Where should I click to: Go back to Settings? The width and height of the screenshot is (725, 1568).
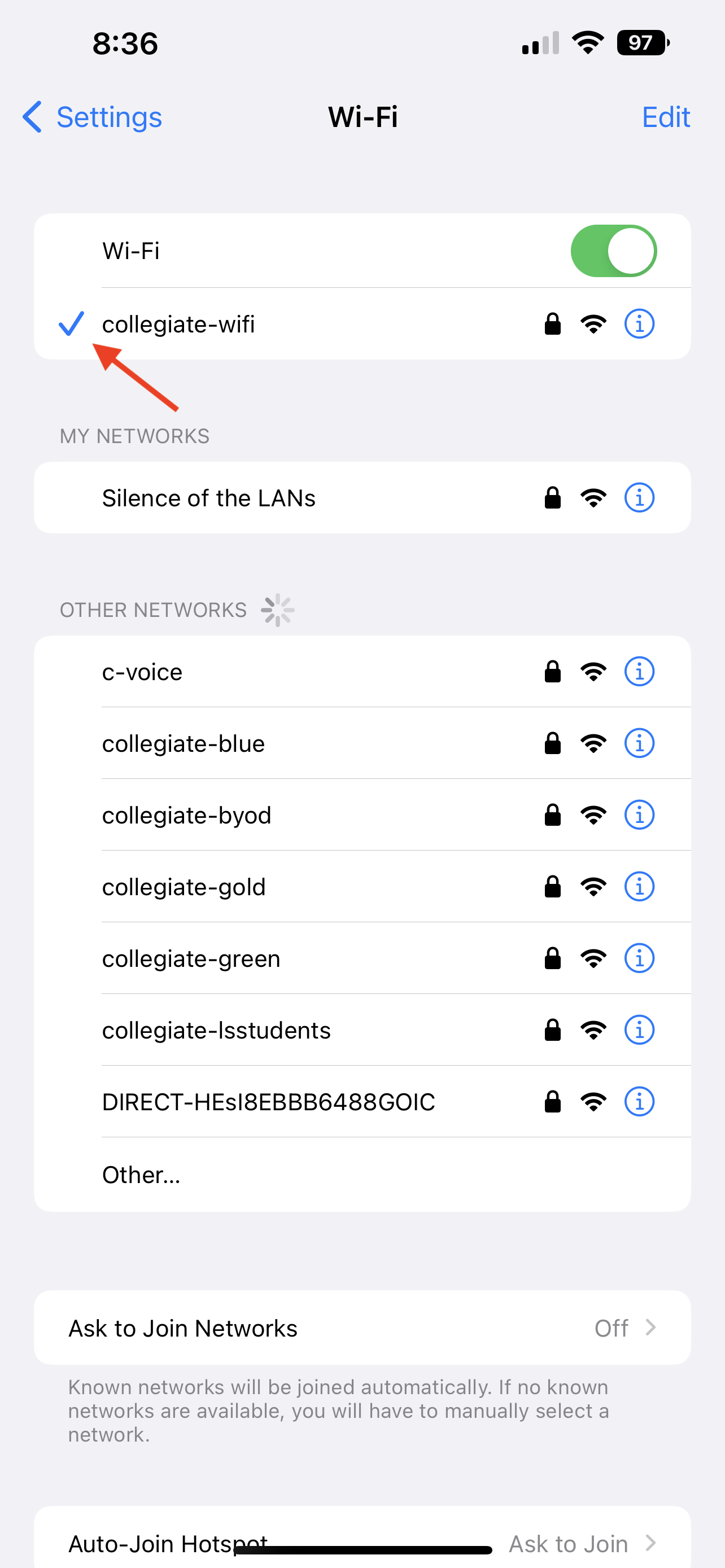pyautogui.click(x=93, y=117)
